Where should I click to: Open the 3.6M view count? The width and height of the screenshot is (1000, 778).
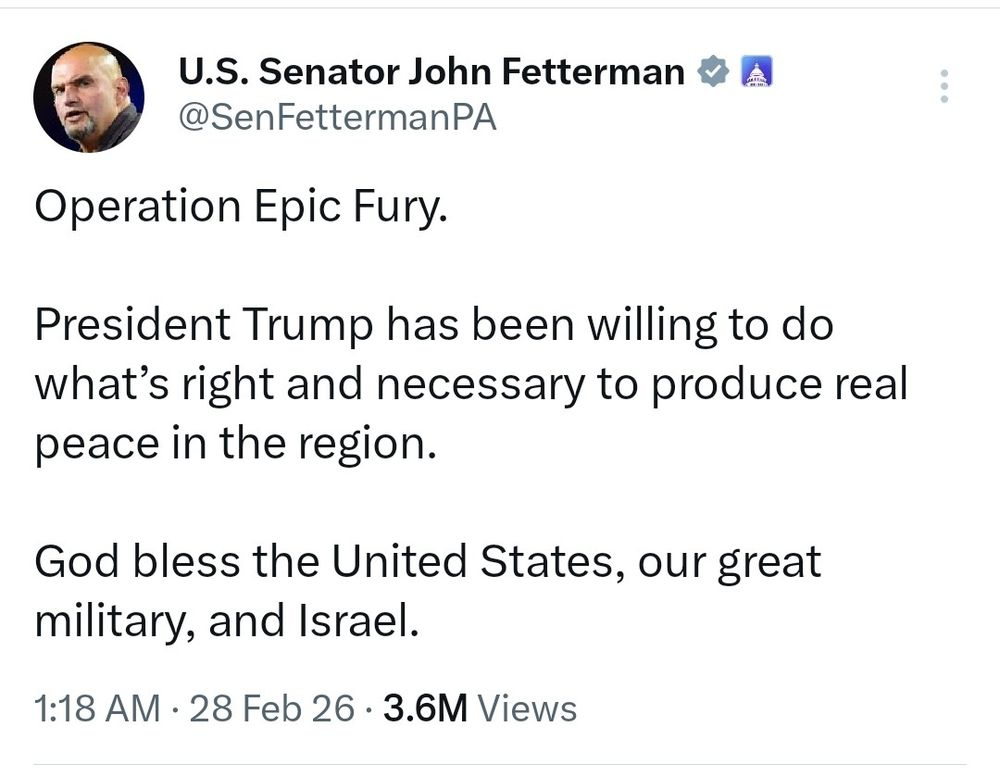(x=425, y=708)
